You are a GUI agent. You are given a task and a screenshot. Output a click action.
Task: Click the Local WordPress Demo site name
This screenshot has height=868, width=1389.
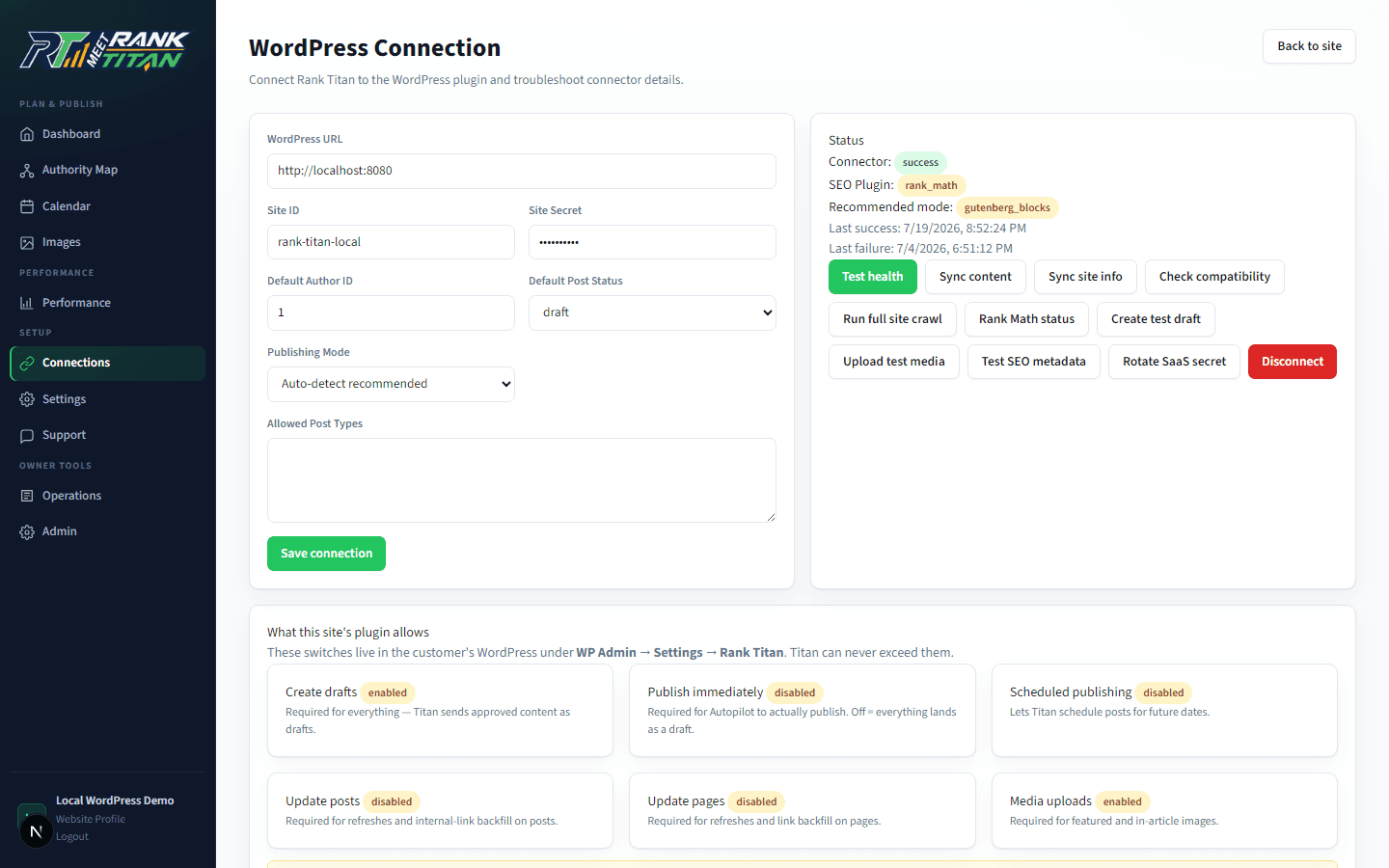coord(115,800)
